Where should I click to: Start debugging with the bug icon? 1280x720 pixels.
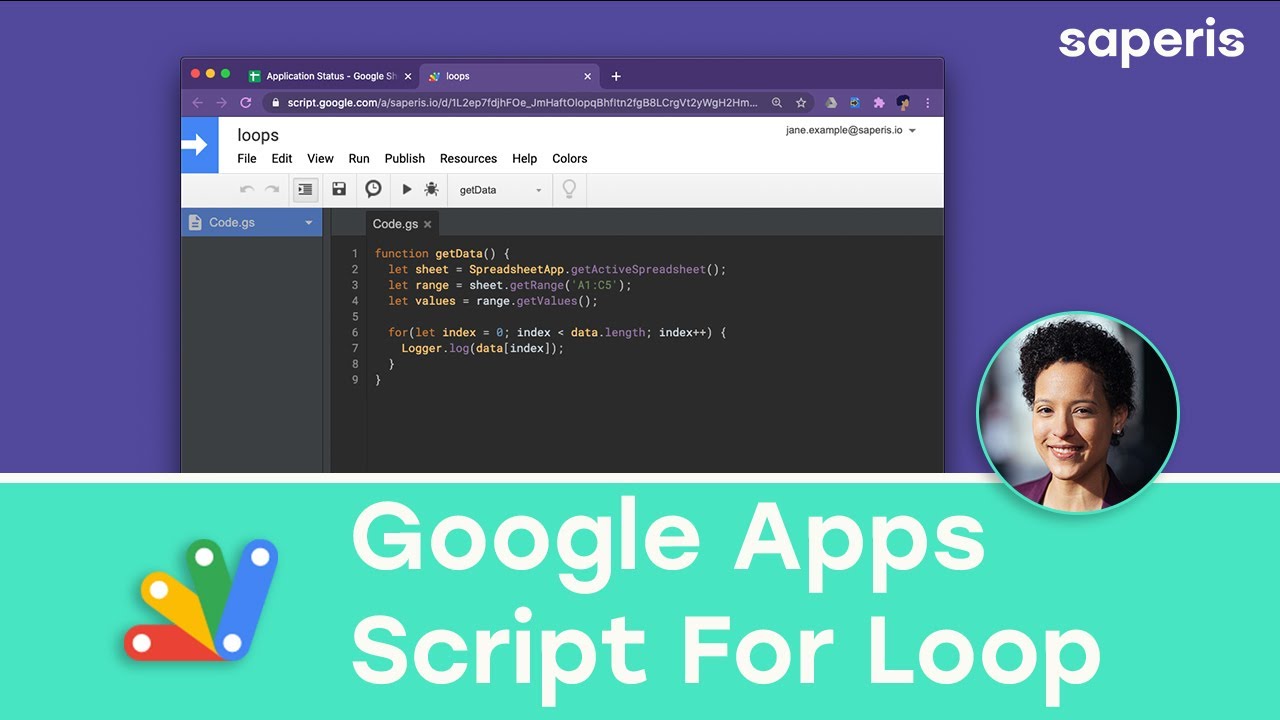431,189
